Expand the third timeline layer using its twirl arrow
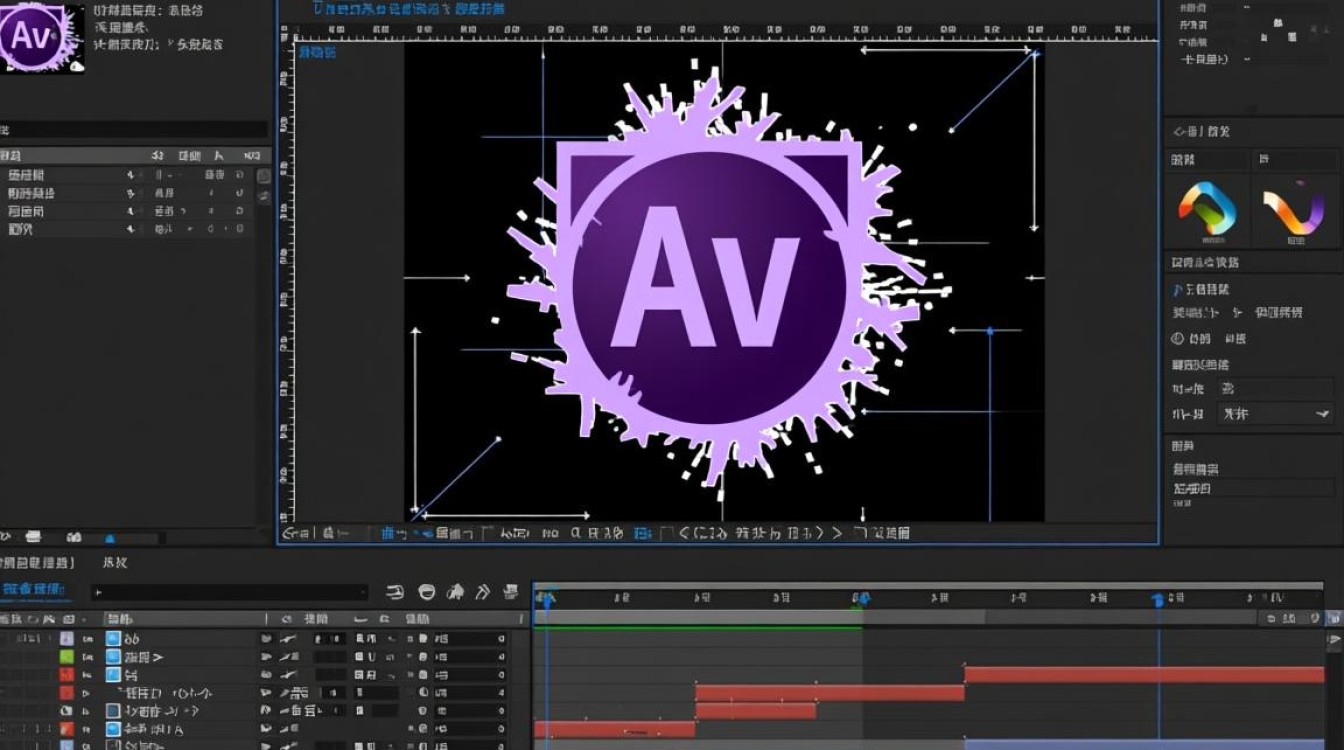The image size is (1344, 750). click(88, 675)
